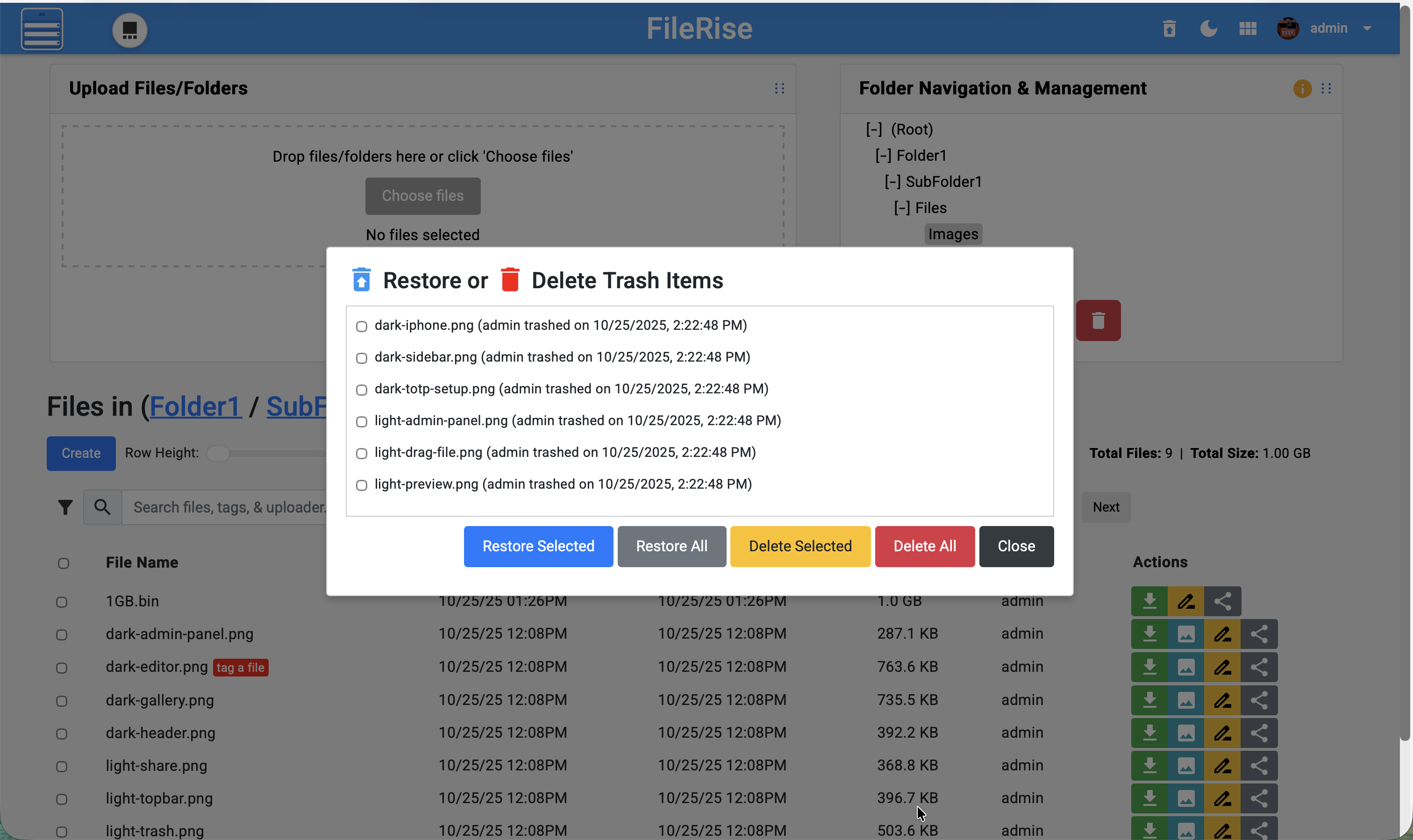Check the dark-iphone.png trash item
Image resolution: width=1413 pixels, height=840 pixels.
click(x=361, y=326)
